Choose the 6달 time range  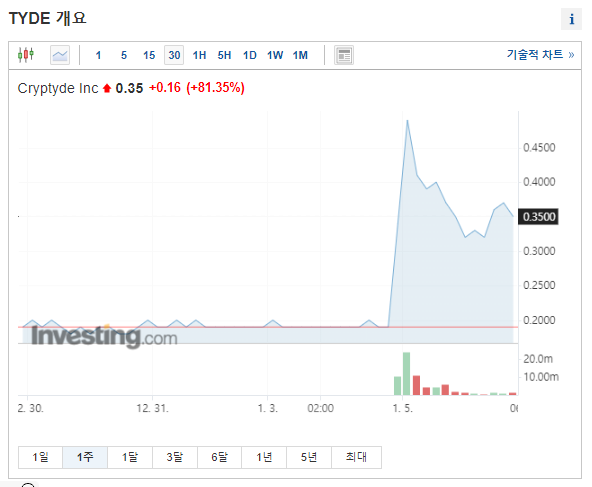(x=219, y=457)
